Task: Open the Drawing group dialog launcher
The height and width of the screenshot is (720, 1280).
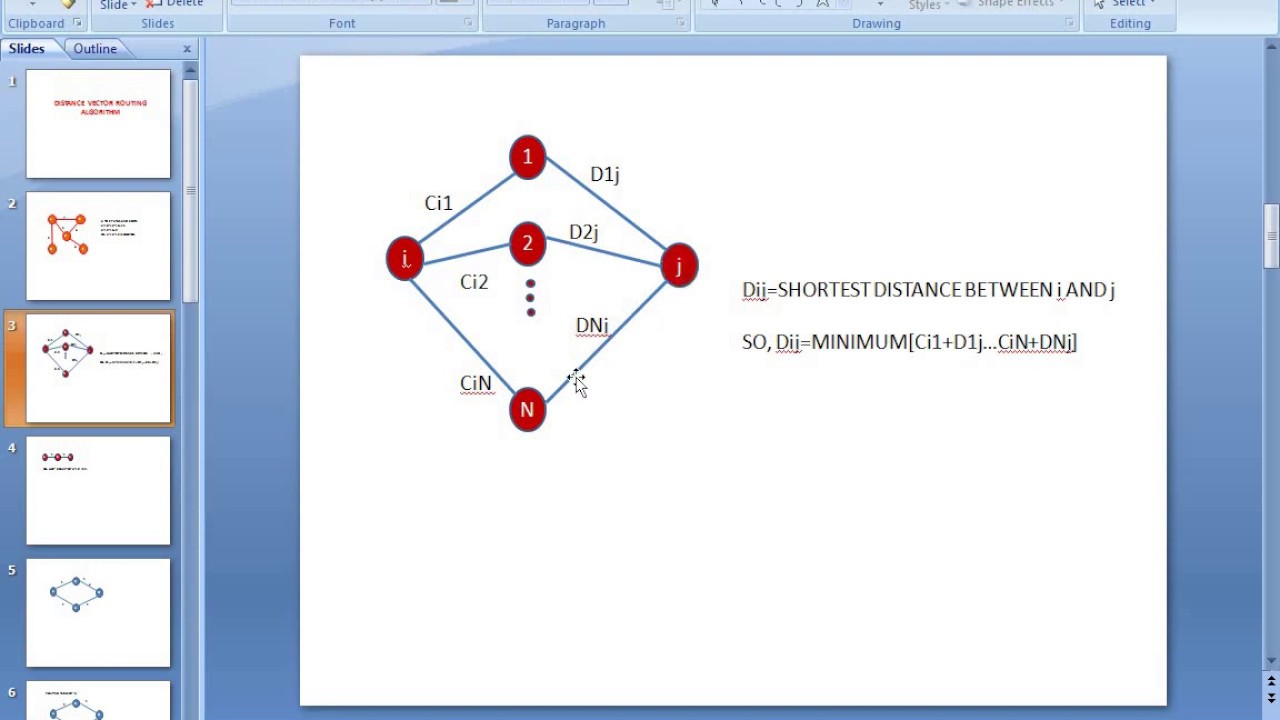Action: [x=1069, y=23]
